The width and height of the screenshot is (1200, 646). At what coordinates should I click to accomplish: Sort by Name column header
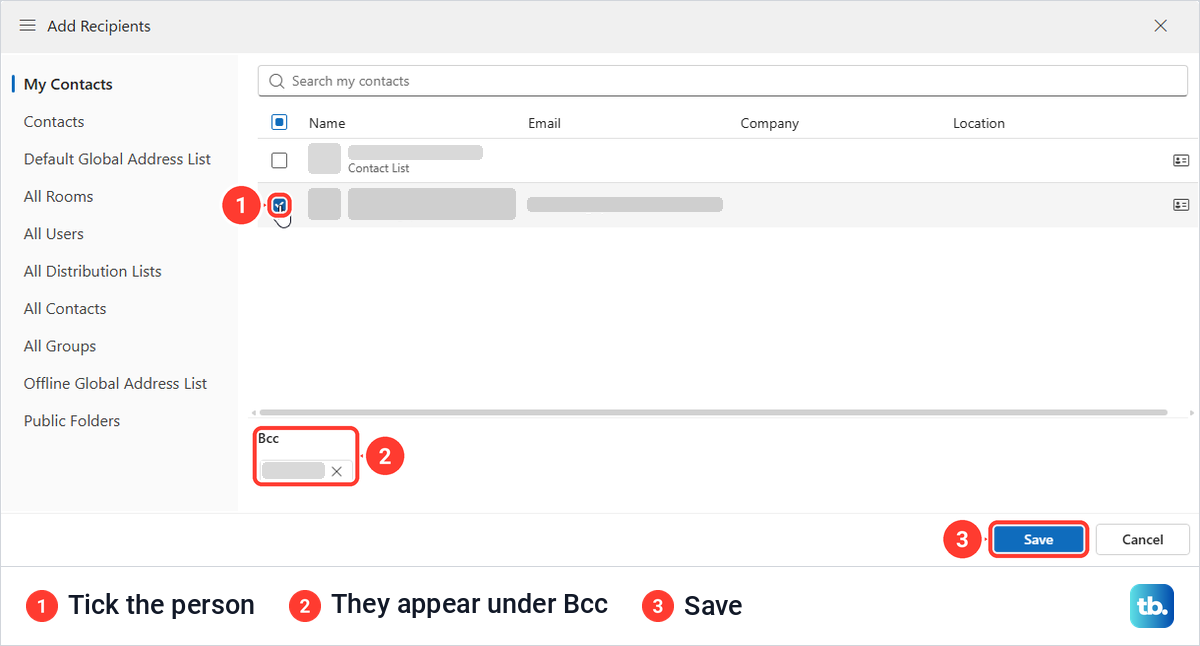(x=327, y=123)
